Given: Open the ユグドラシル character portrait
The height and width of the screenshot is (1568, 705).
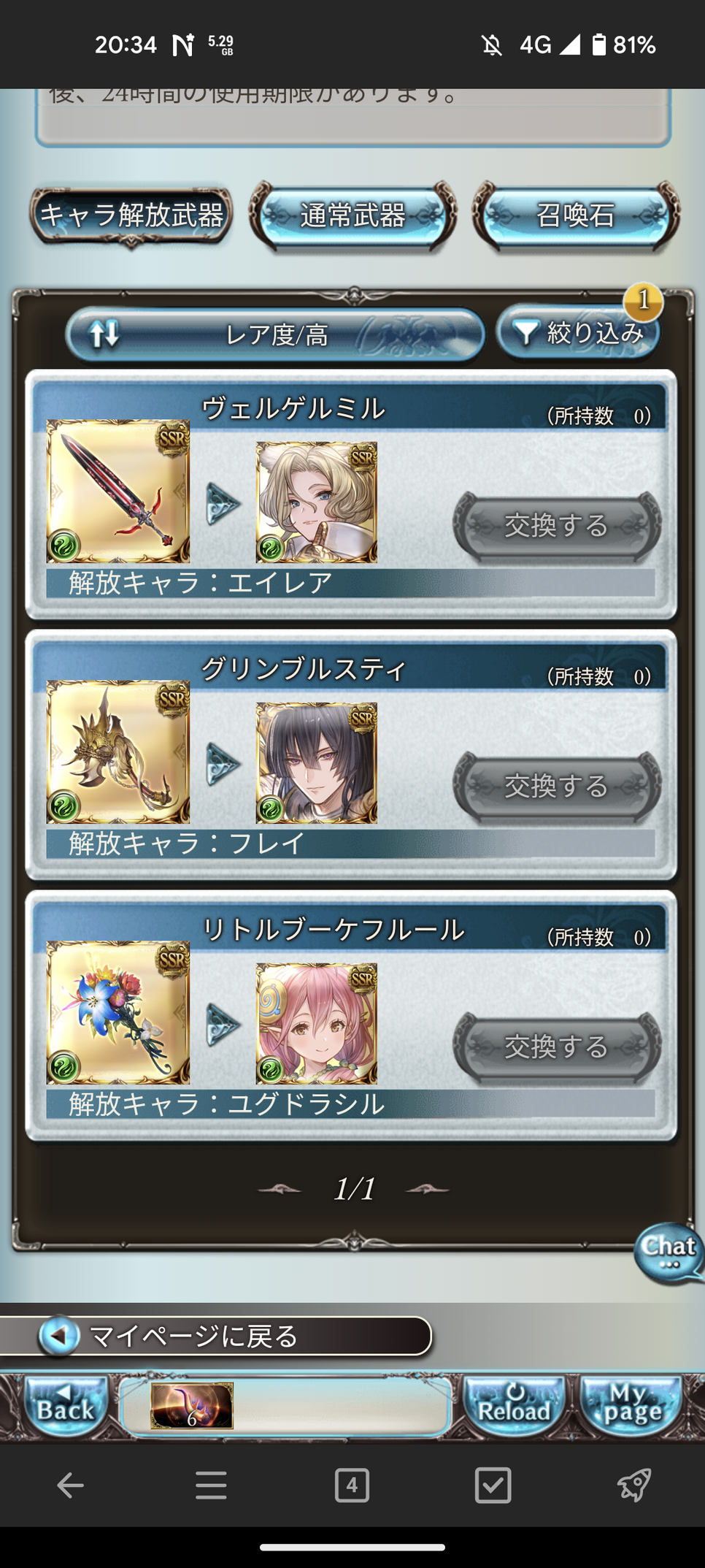Looking at the screenshot, I should point(316,1023).
